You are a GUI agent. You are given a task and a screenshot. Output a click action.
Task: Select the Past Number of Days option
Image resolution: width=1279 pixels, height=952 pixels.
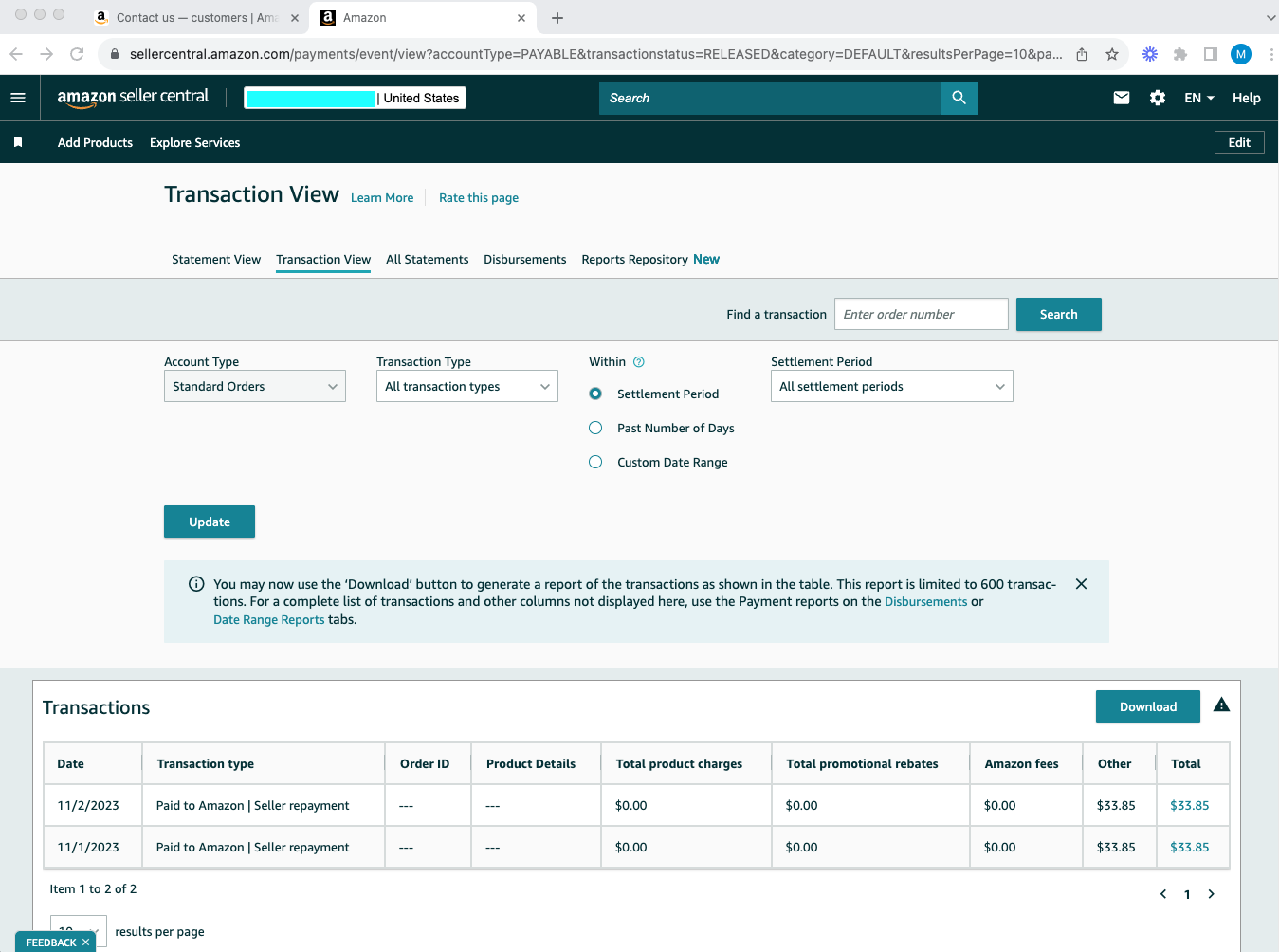click(595, 428)
